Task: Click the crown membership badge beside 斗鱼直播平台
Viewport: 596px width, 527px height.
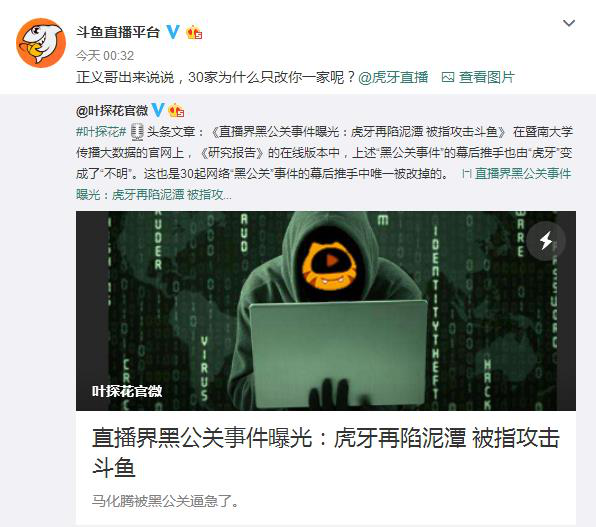Action: click(194, 33)
